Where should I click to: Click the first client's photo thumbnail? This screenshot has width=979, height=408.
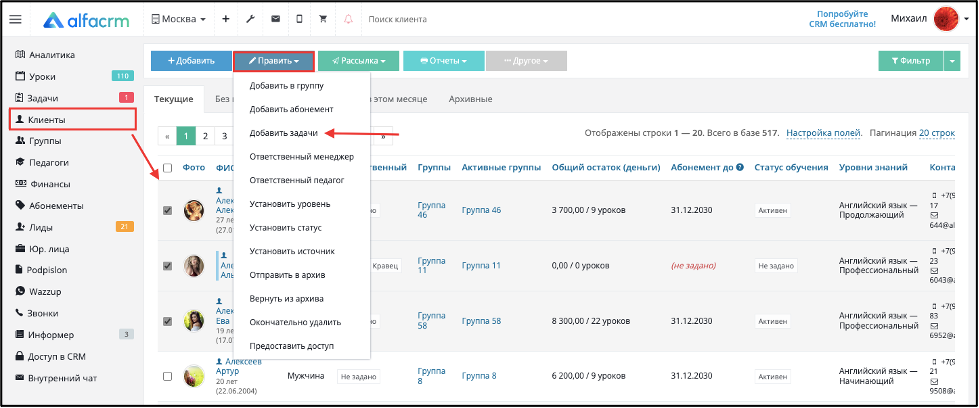tap(194, 211)
